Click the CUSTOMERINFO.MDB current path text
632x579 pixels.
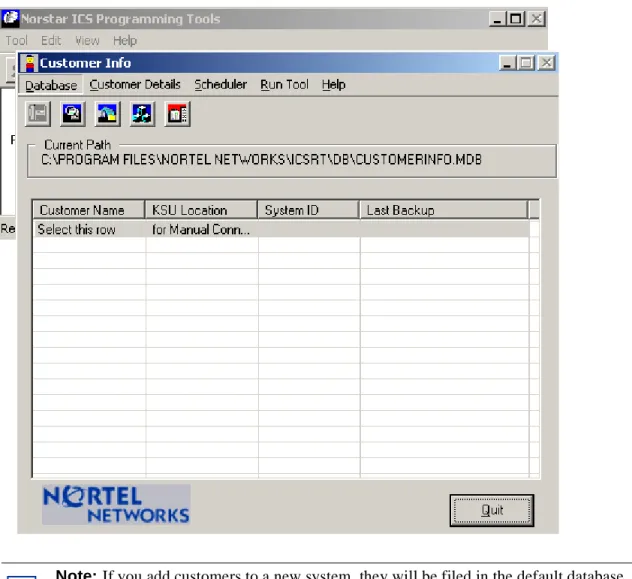(x=261, y=160)
